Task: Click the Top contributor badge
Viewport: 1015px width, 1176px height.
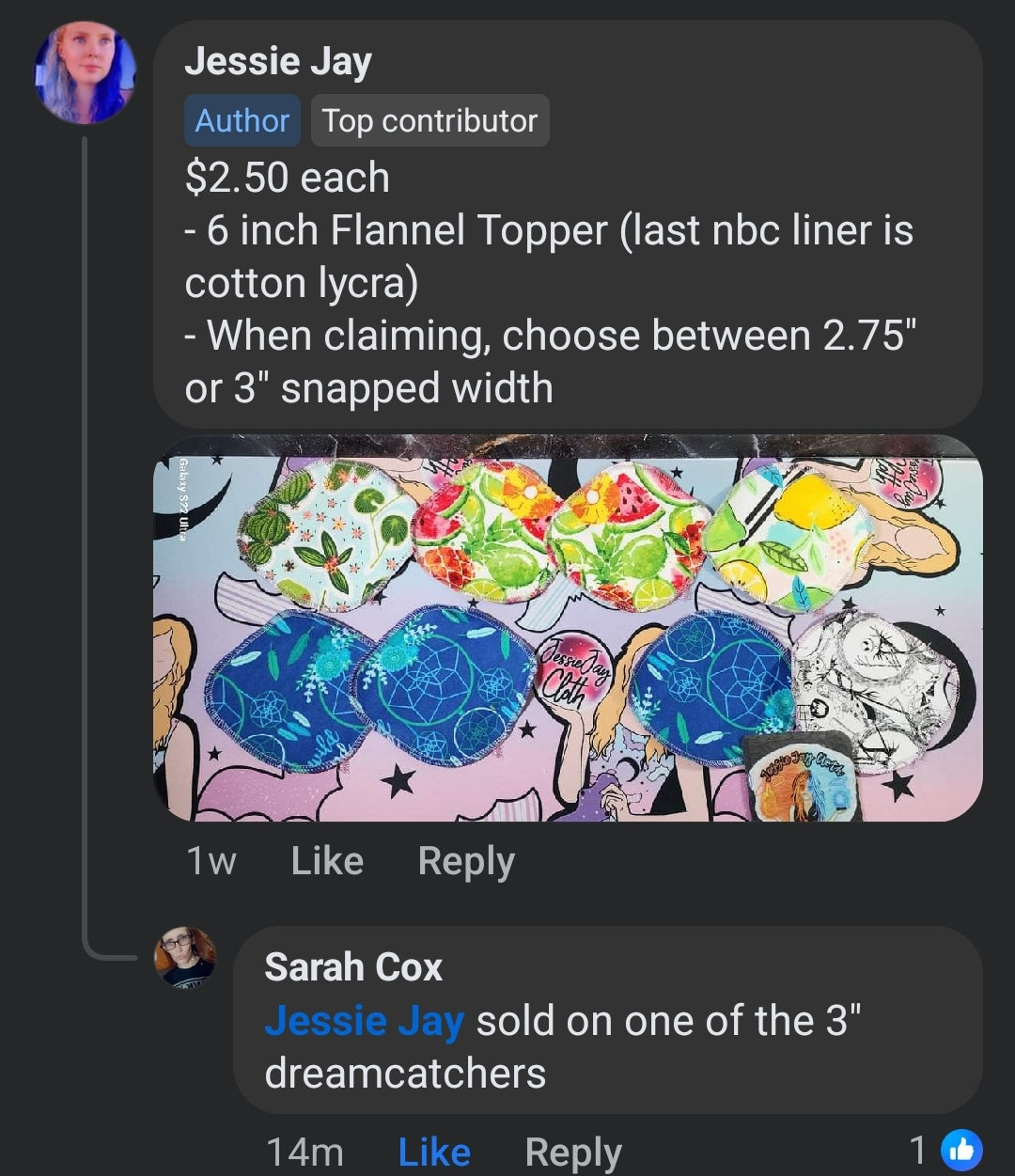Action: [429, 120]
